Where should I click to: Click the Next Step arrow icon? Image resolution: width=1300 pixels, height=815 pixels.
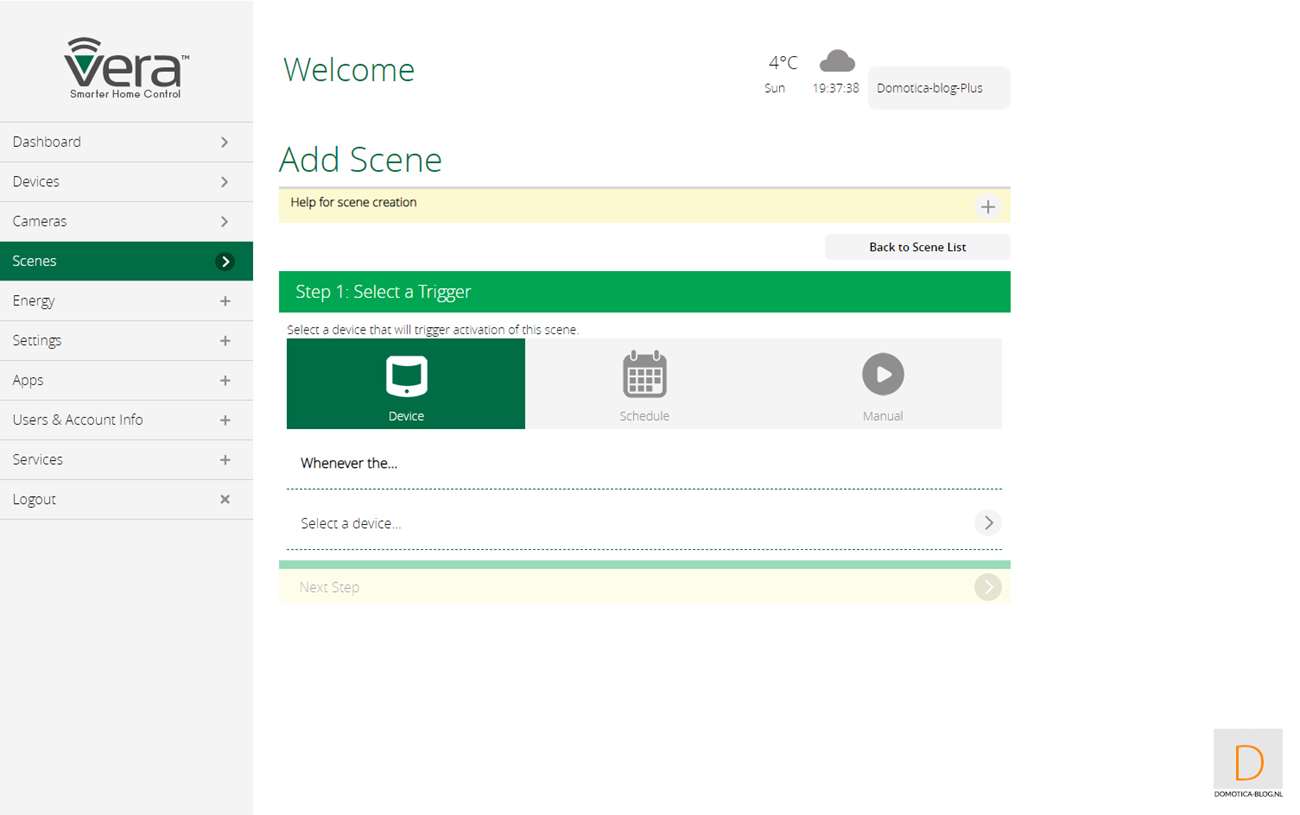tap(987, 587)
